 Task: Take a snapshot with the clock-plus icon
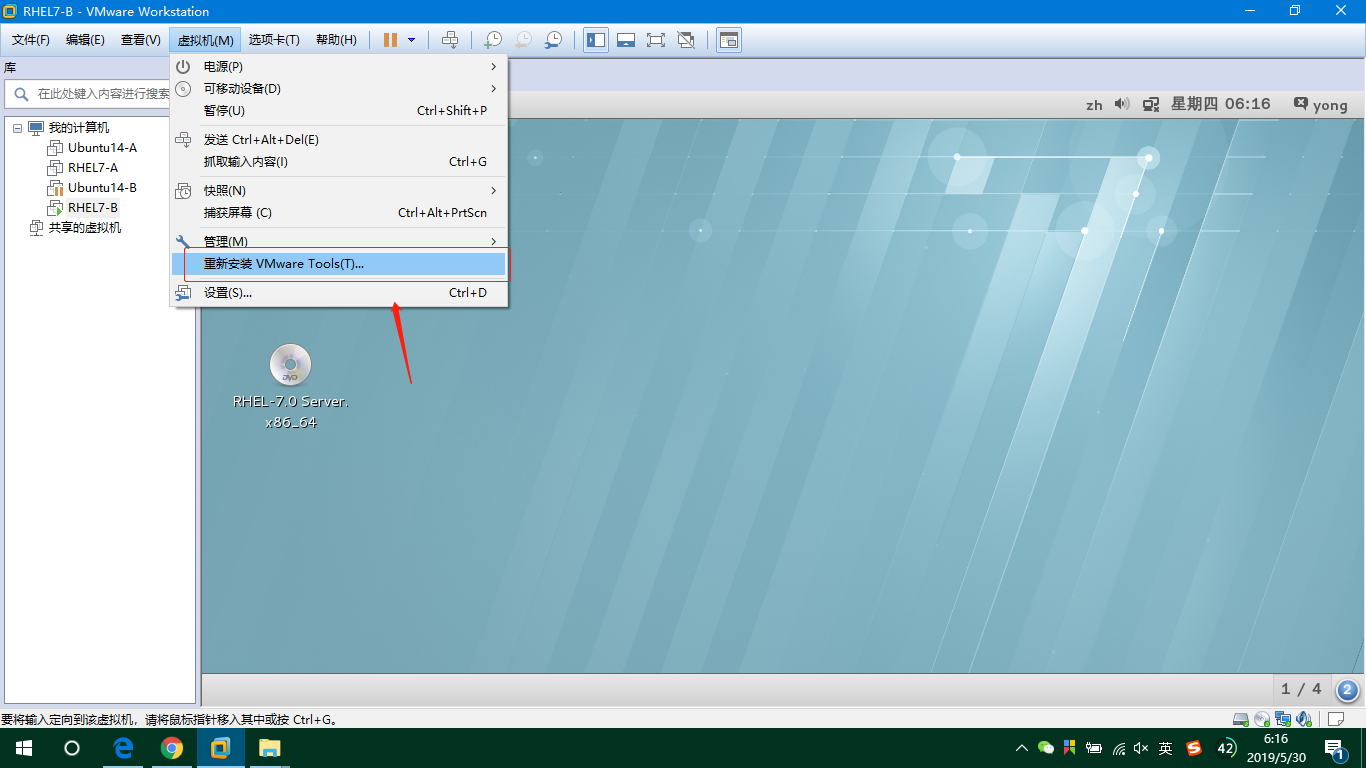(492, 40)
